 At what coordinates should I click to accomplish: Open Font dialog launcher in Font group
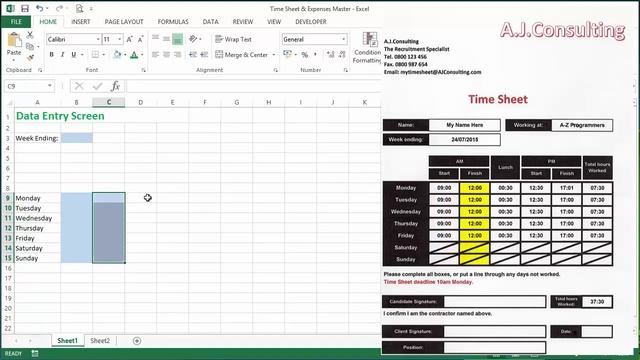tap(143, 70)
